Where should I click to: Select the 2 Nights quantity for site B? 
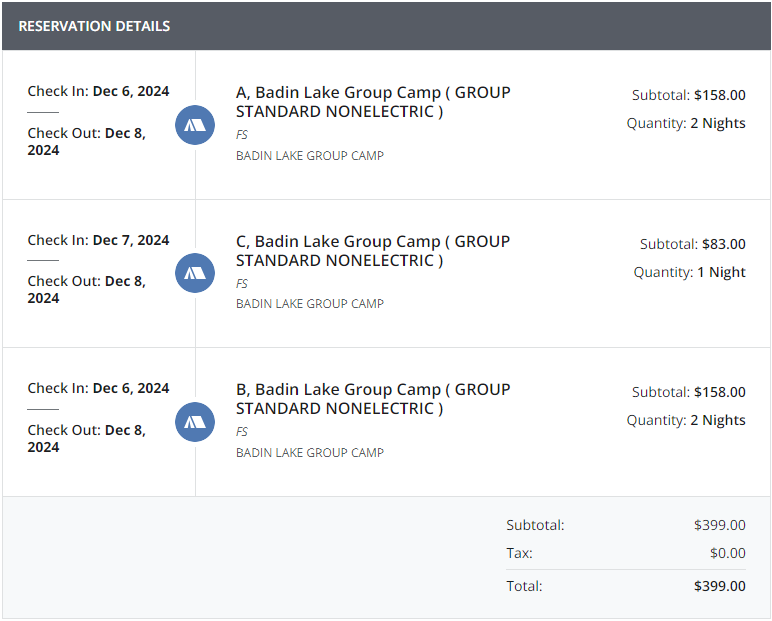click(x=718, y=420)
